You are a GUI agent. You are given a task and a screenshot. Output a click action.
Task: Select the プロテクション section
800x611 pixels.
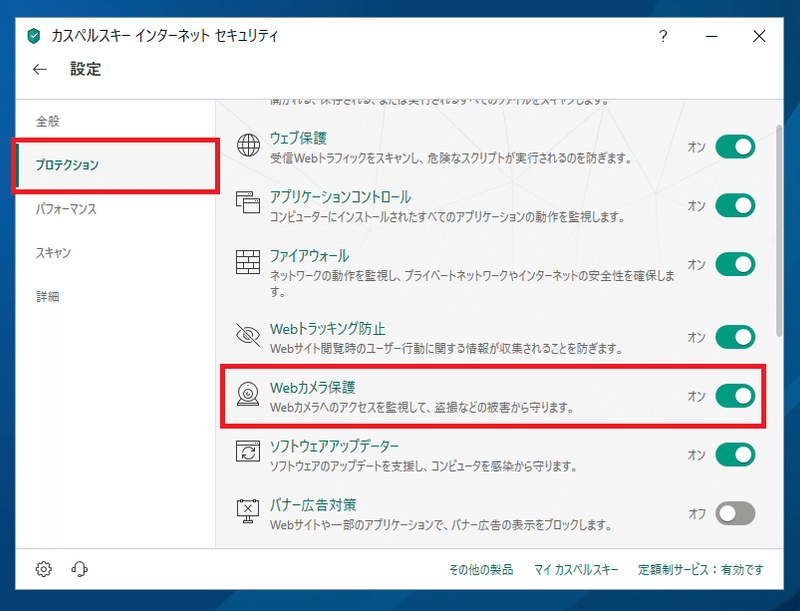tap(115, 165)
